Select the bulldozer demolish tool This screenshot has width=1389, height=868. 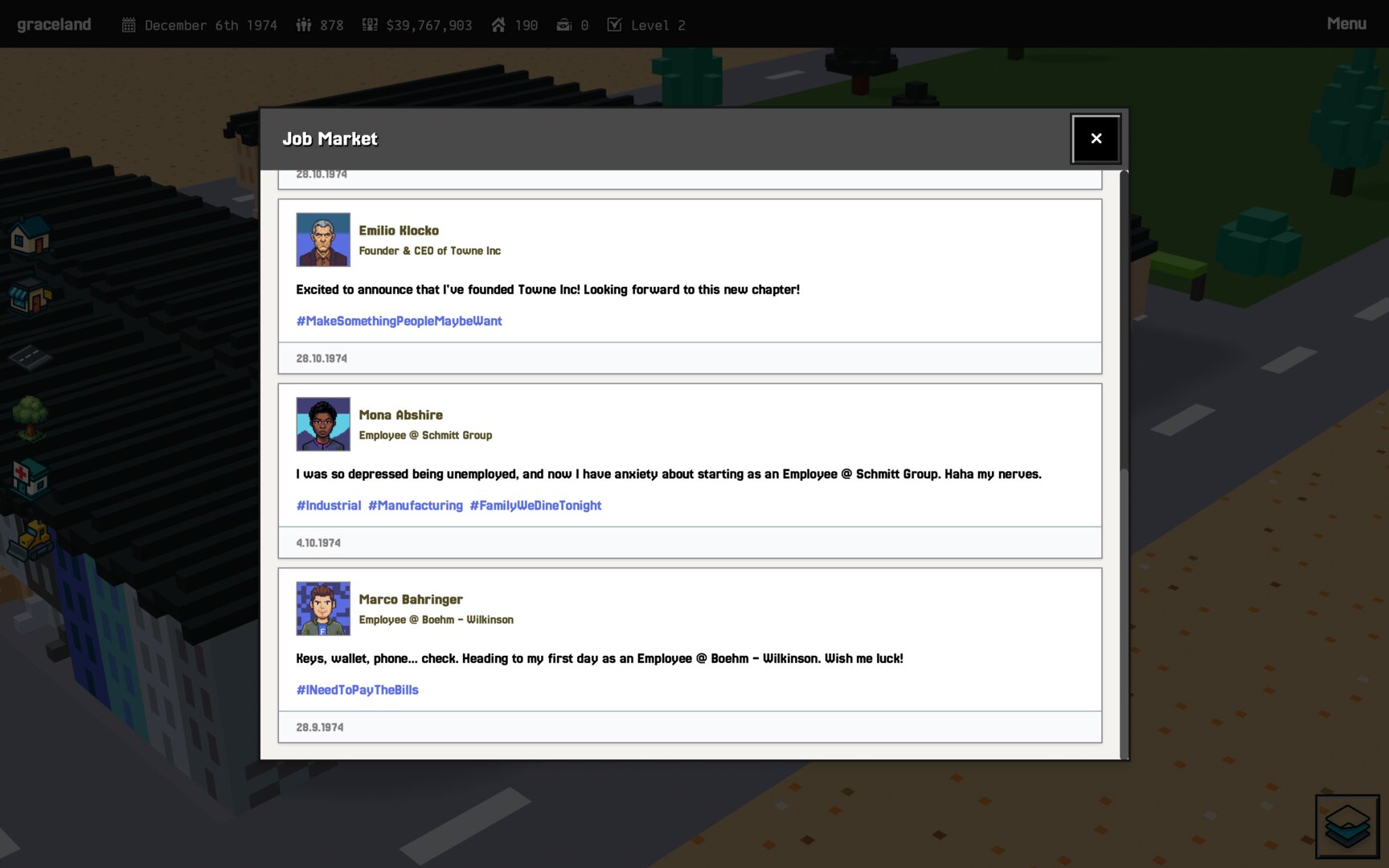30,539
